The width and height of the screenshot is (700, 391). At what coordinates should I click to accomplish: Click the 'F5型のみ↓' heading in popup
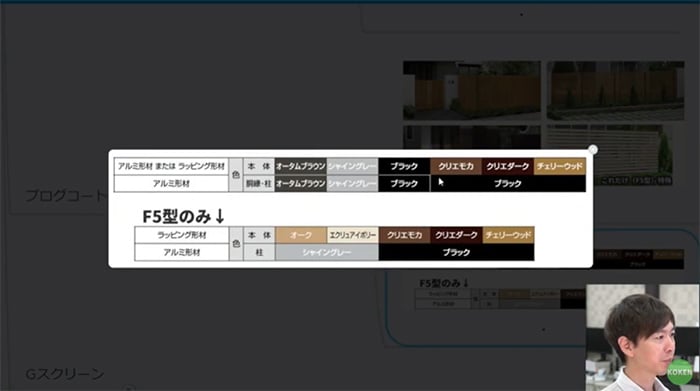coord(183,216)
